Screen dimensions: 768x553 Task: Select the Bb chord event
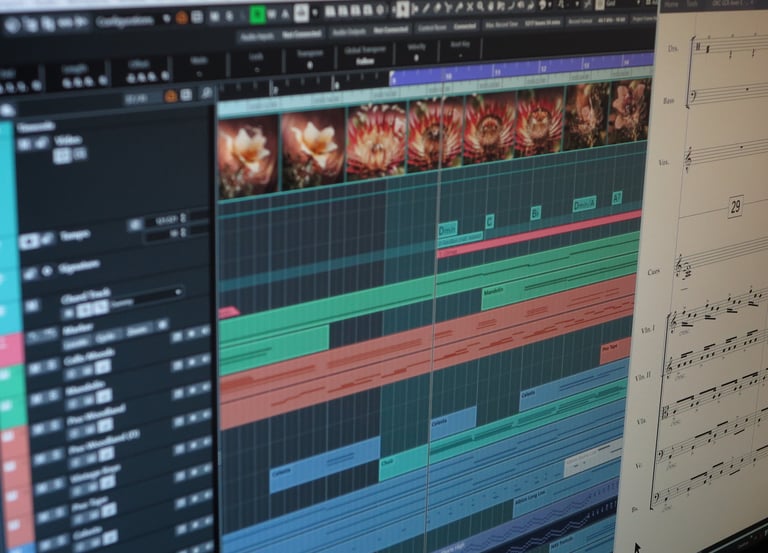535,213
